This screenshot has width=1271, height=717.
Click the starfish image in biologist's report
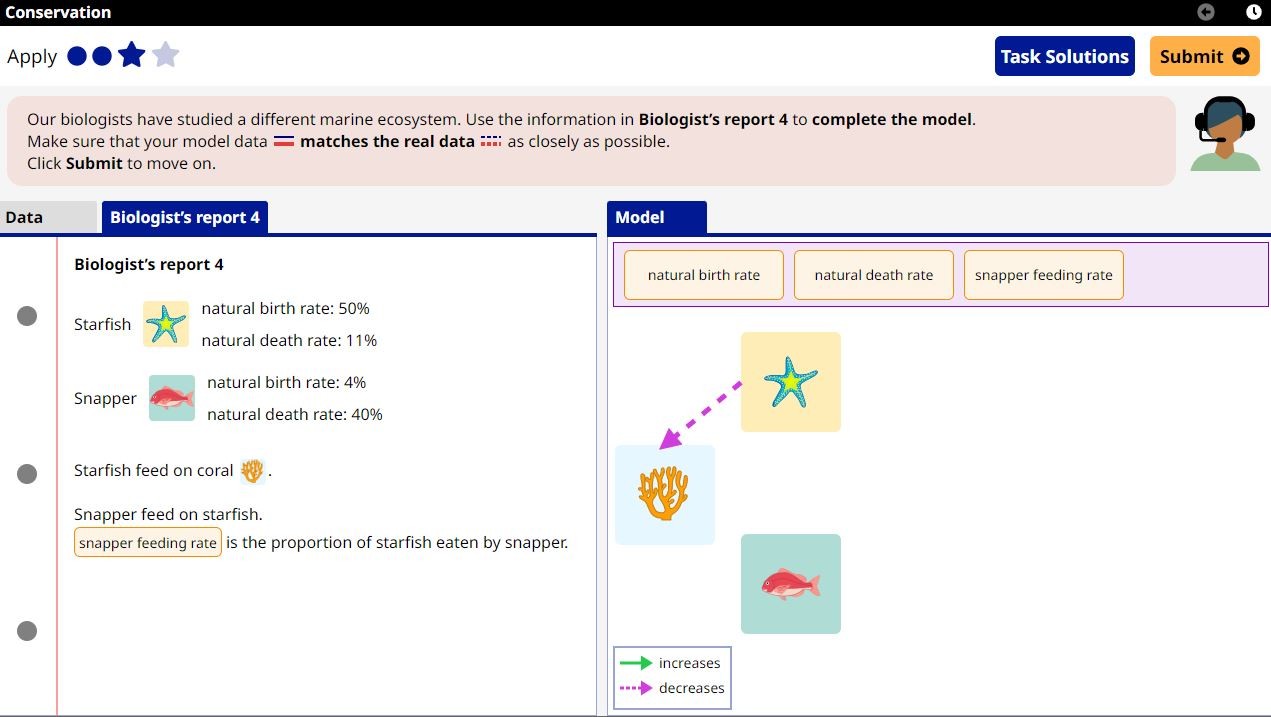pyautogui.click(x=166, y=324)
